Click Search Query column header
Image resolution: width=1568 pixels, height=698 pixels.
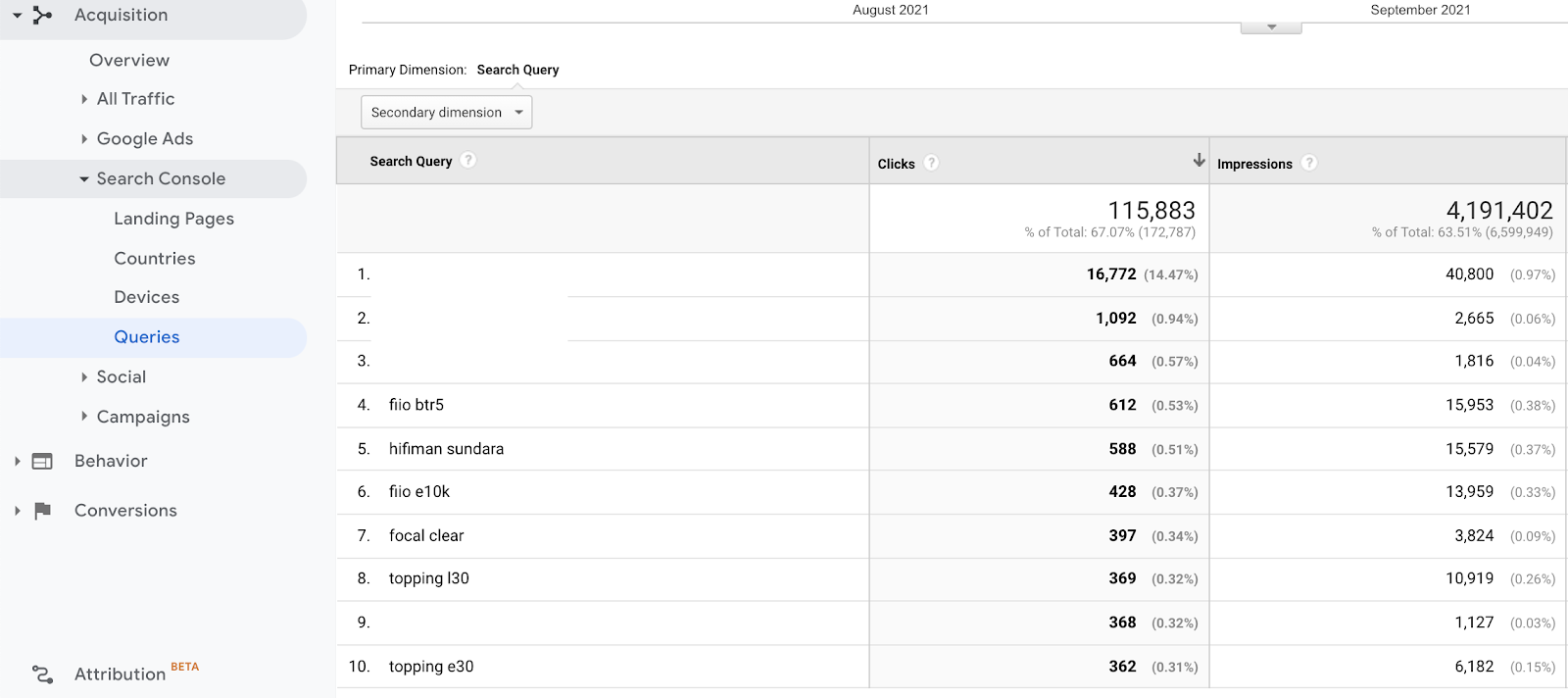point(411,161)
